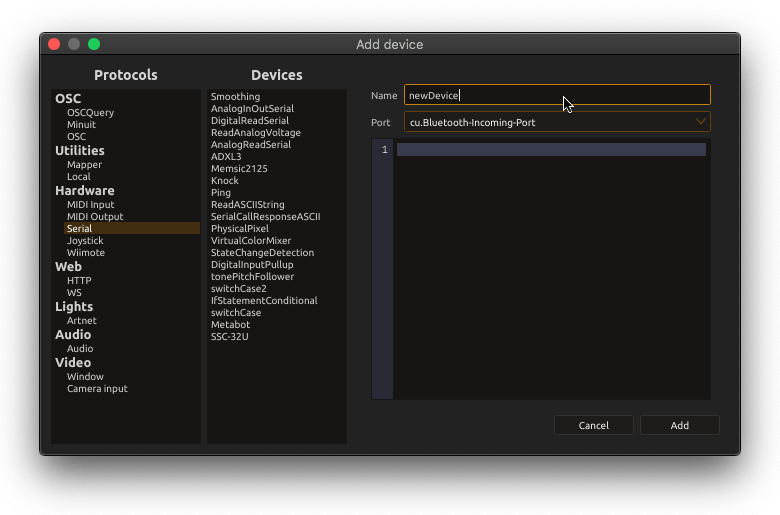
Task: Choose the PhysicalPixel device
Action: (239, 228)
